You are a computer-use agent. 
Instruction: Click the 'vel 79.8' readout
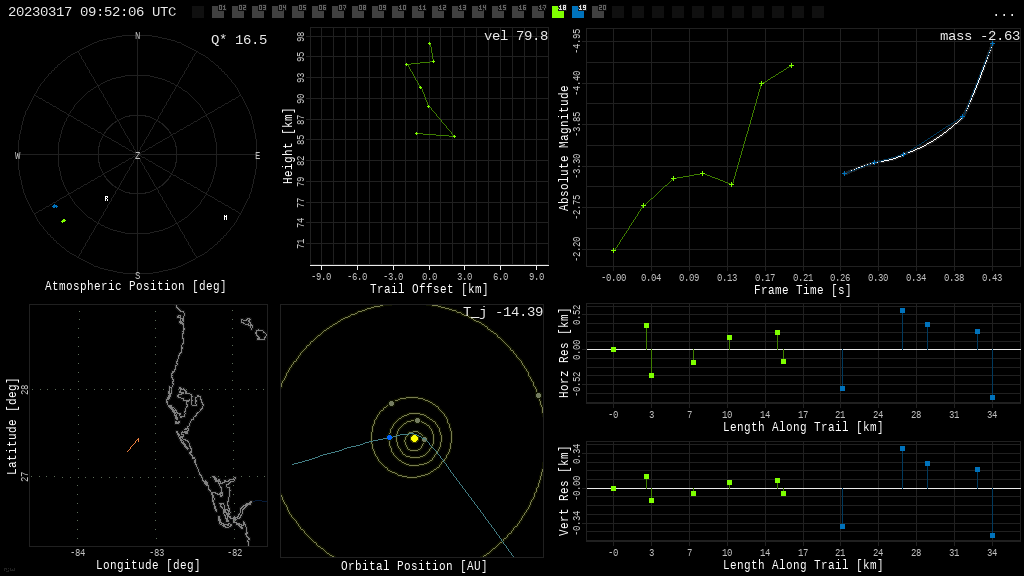[516, 36]
